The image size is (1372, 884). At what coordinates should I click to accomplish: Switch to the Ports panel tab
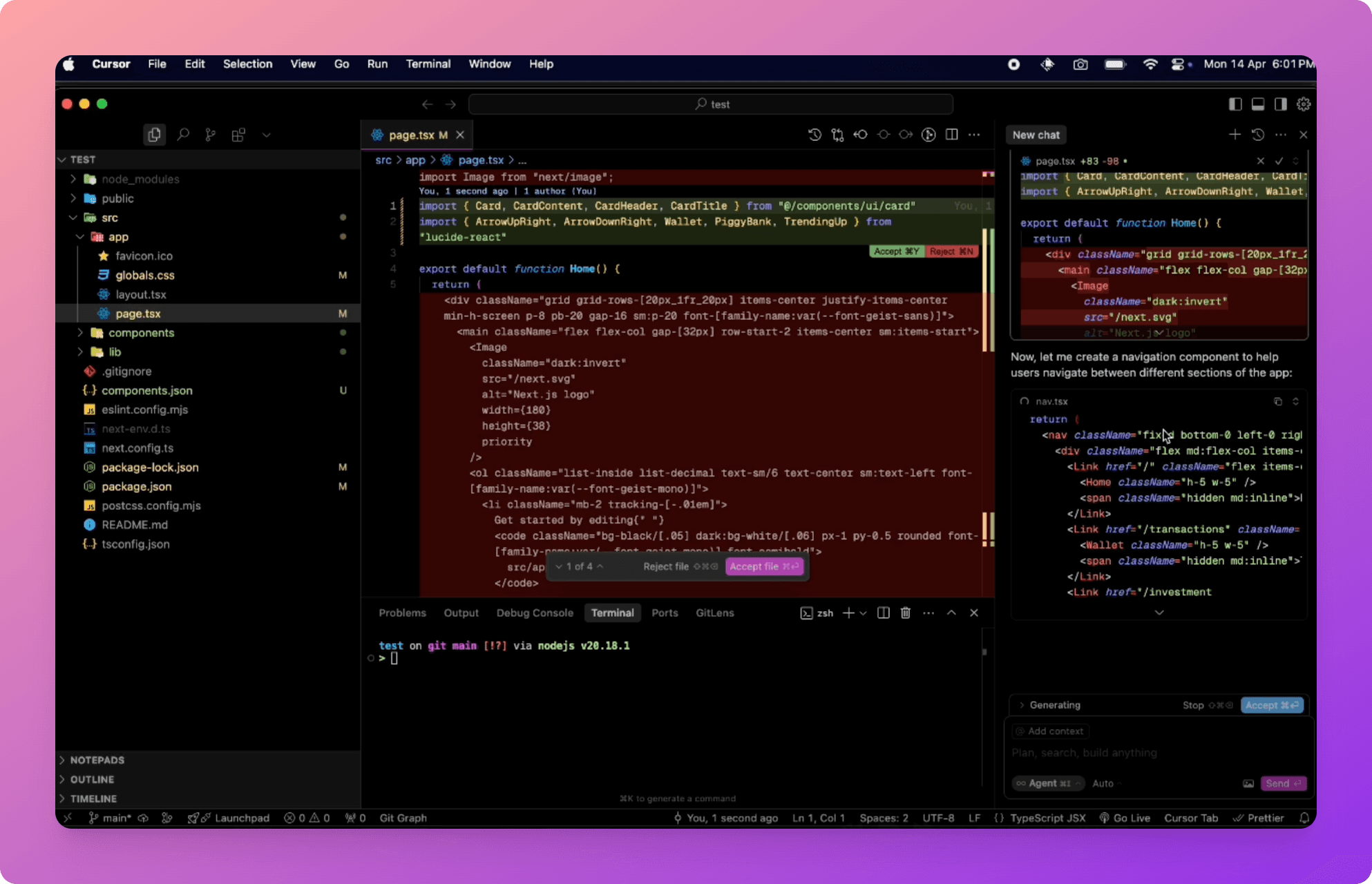665,613
